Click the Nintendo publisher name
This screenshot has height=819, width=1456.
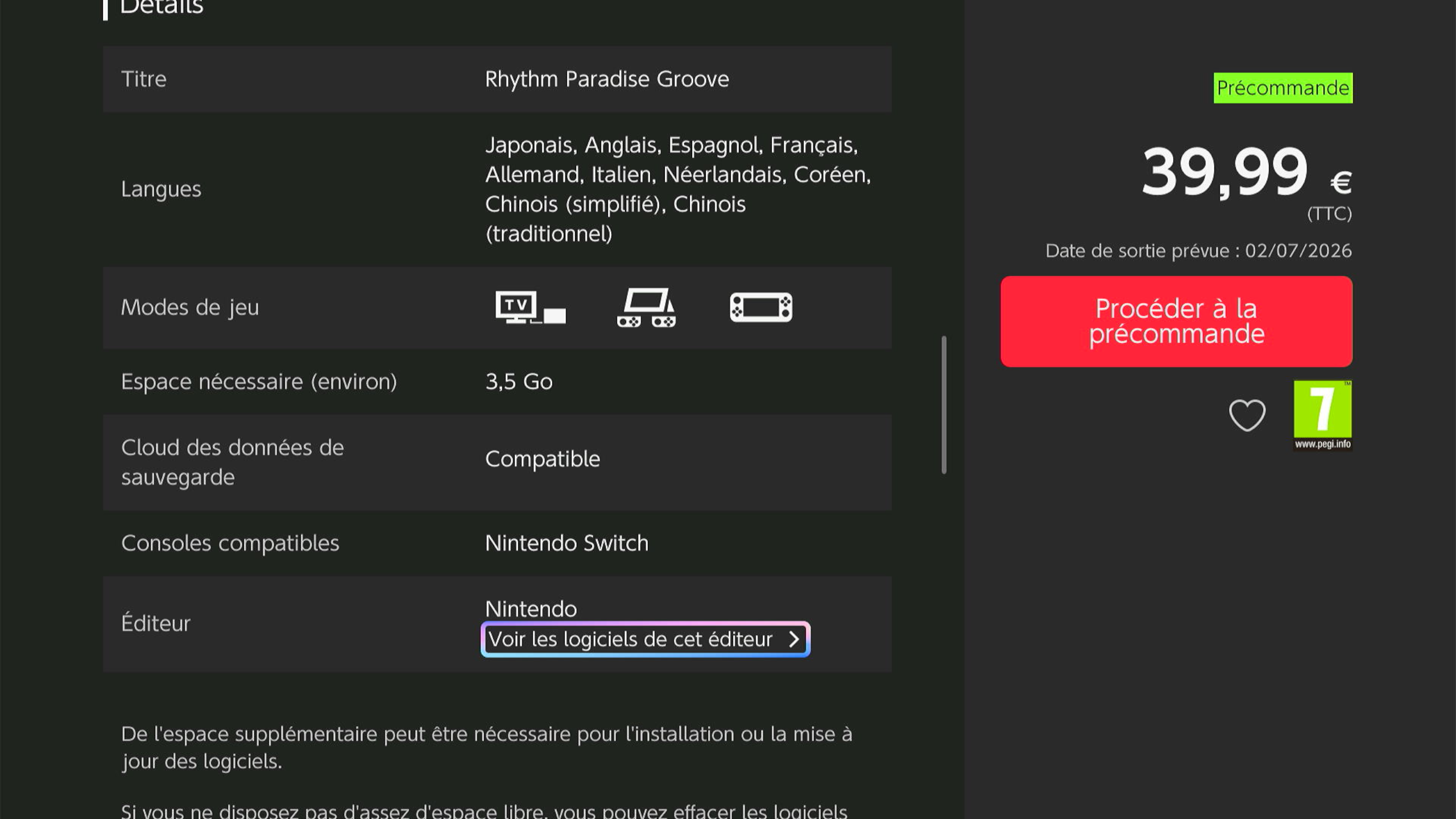(x=531, y=609)
